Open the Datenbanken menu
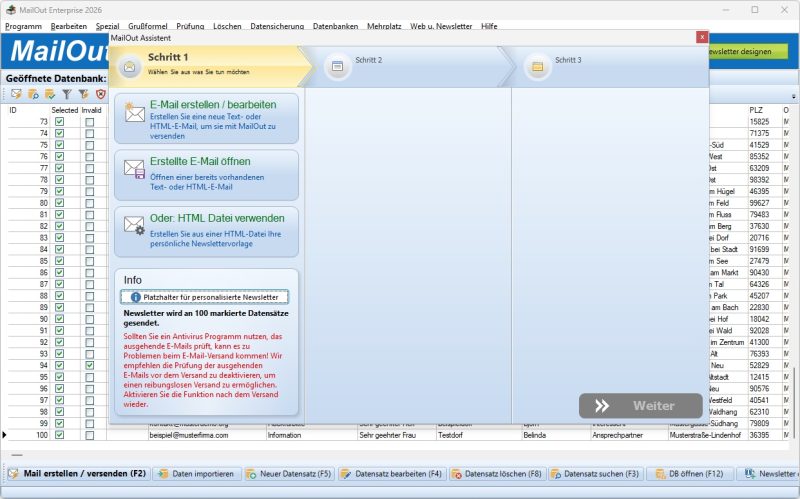This screenshot has height=499, width=800. [x=335, y=26]
